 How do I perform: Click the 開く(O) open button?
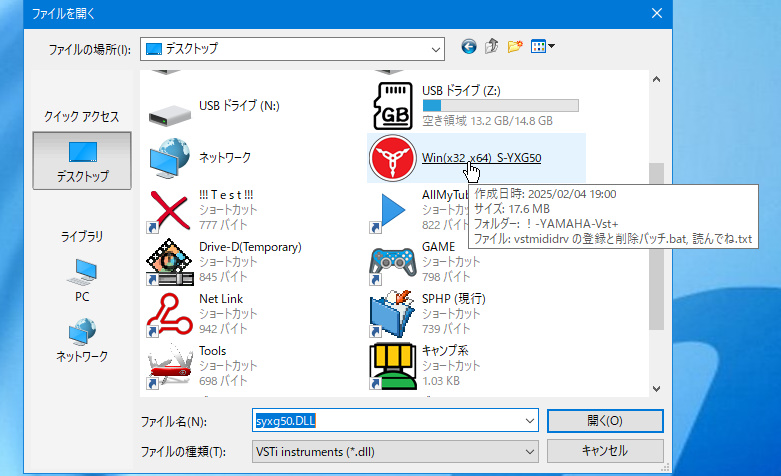(605, 421)
